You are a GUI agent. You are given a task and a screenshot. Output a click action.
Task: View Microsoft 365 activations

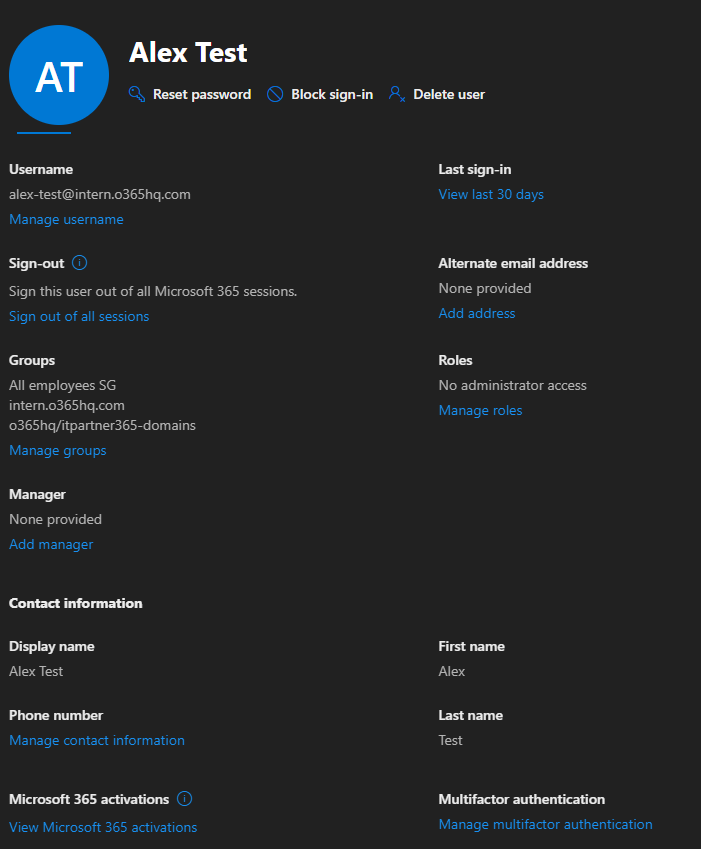click(103, 827)
